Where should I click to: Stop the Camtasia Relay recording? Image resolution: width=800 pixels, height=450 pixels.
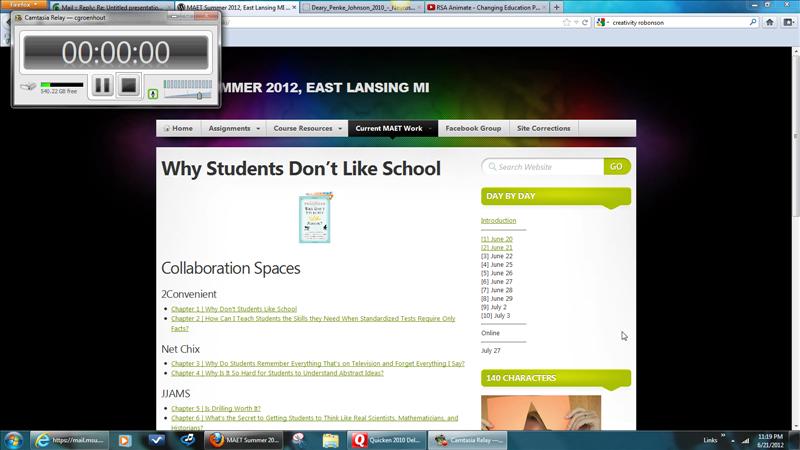(129, 85)
